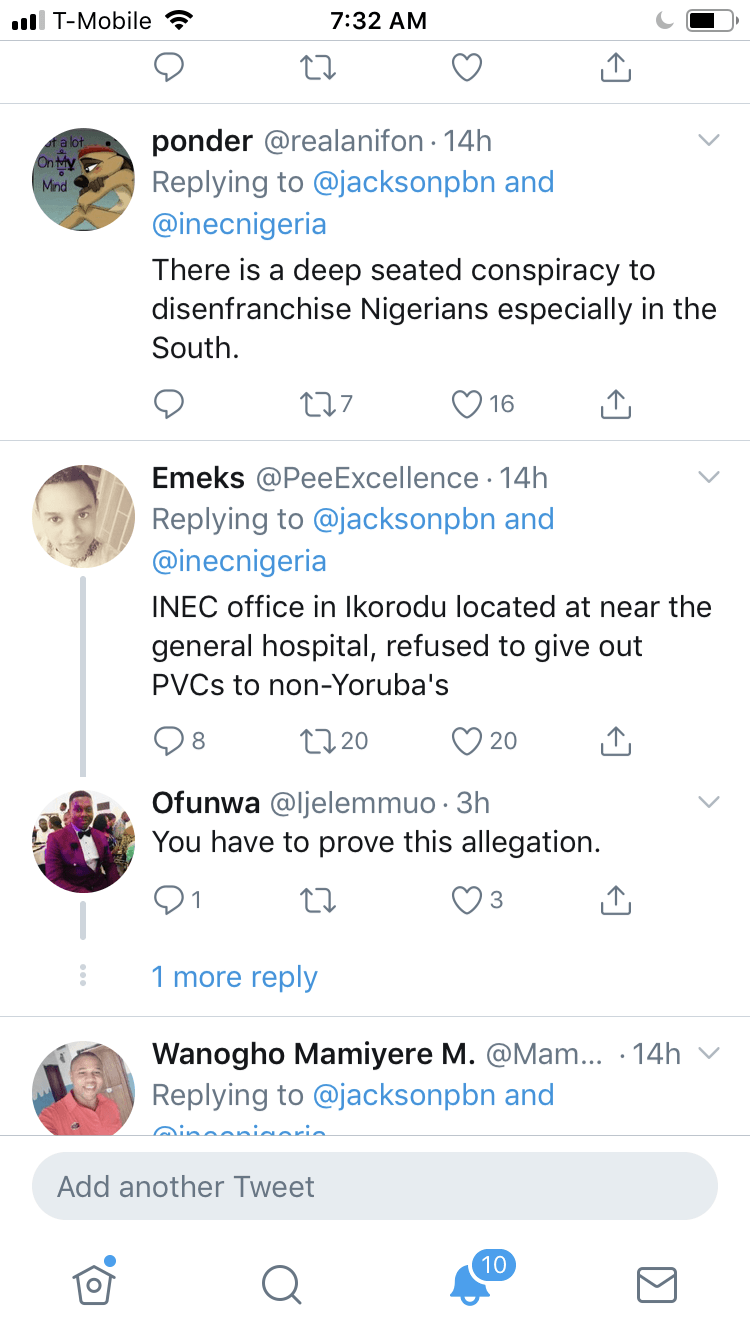Go to Home timeline tab

point(93,1282)
